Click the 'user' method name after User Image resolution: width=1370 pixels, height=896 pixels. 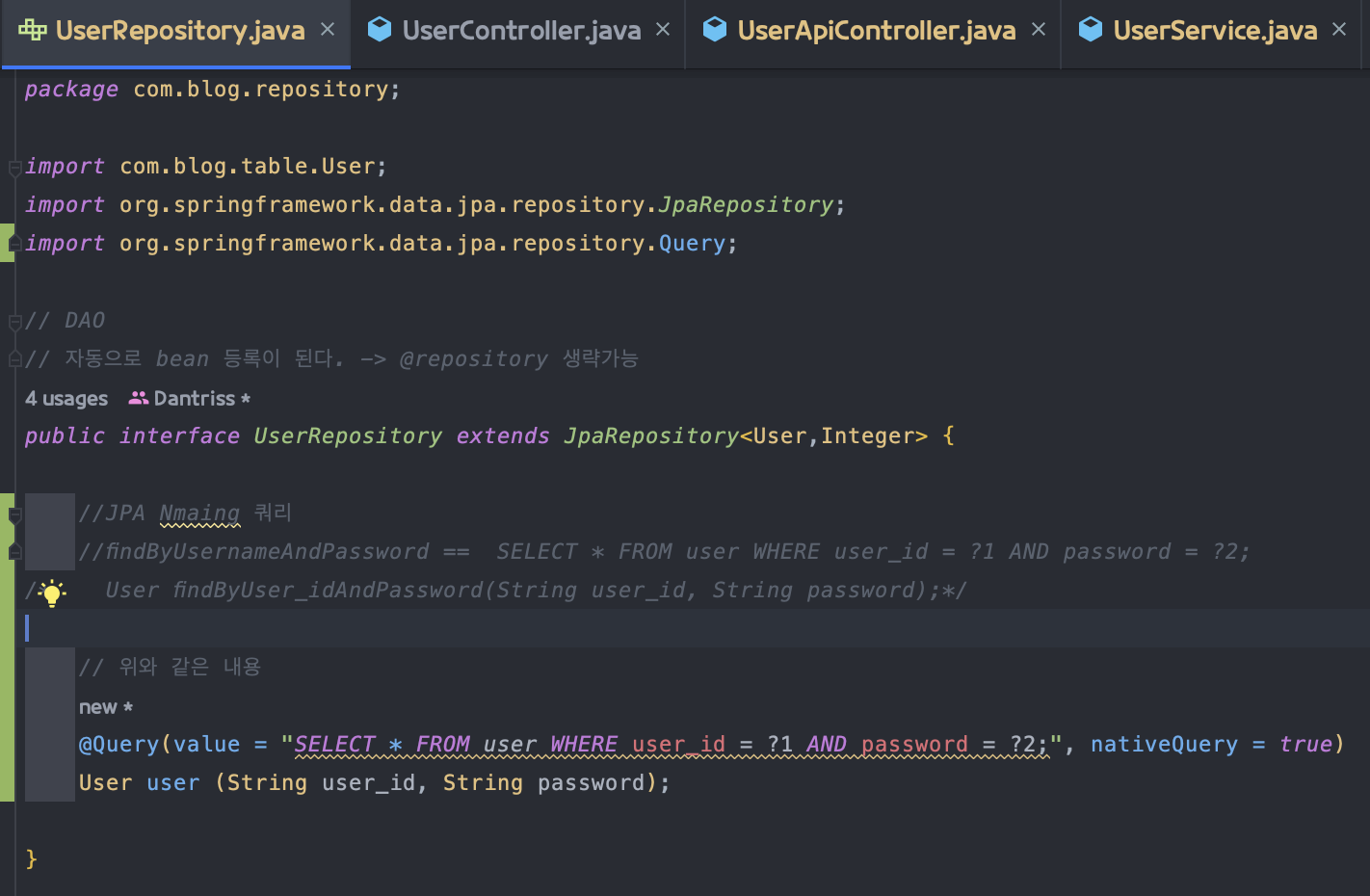coord(173,783)
